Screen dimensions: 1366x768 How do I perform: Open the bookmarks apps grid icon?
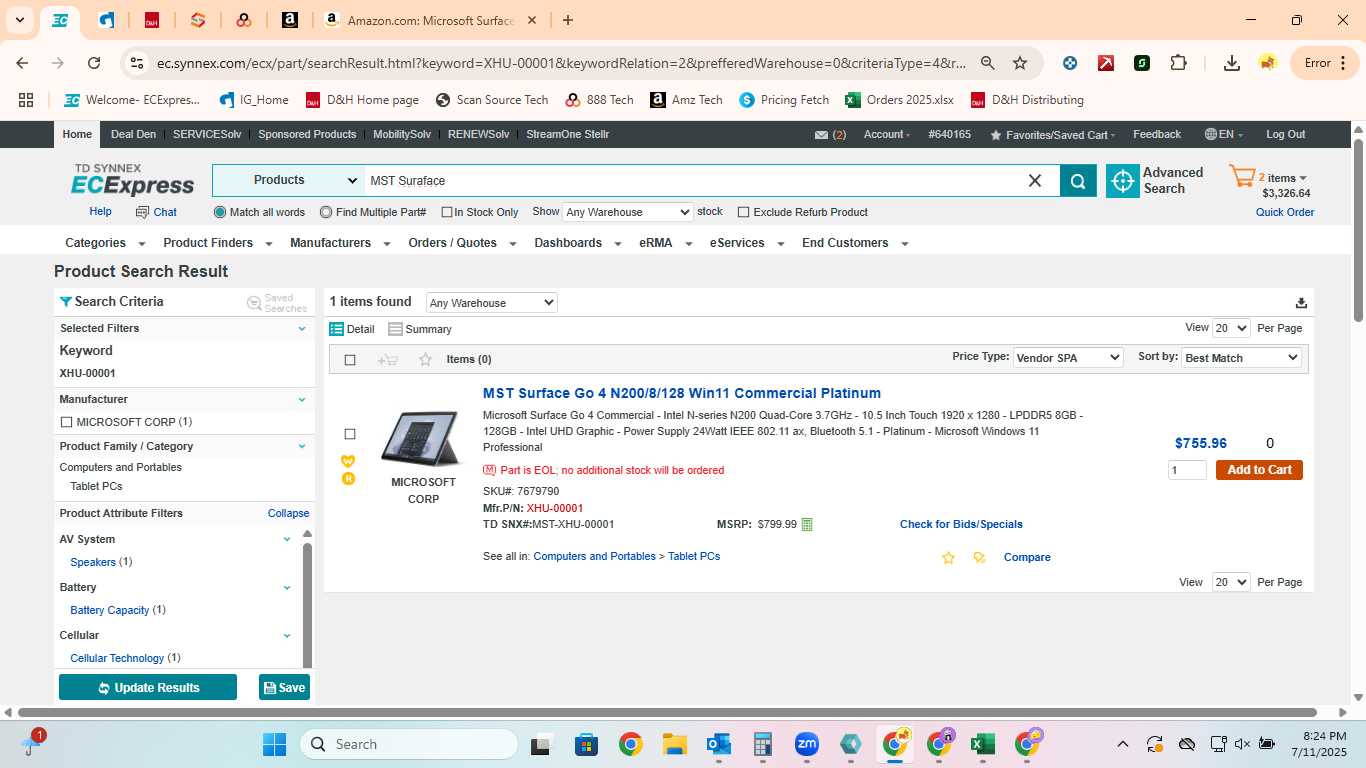point(26,100)
